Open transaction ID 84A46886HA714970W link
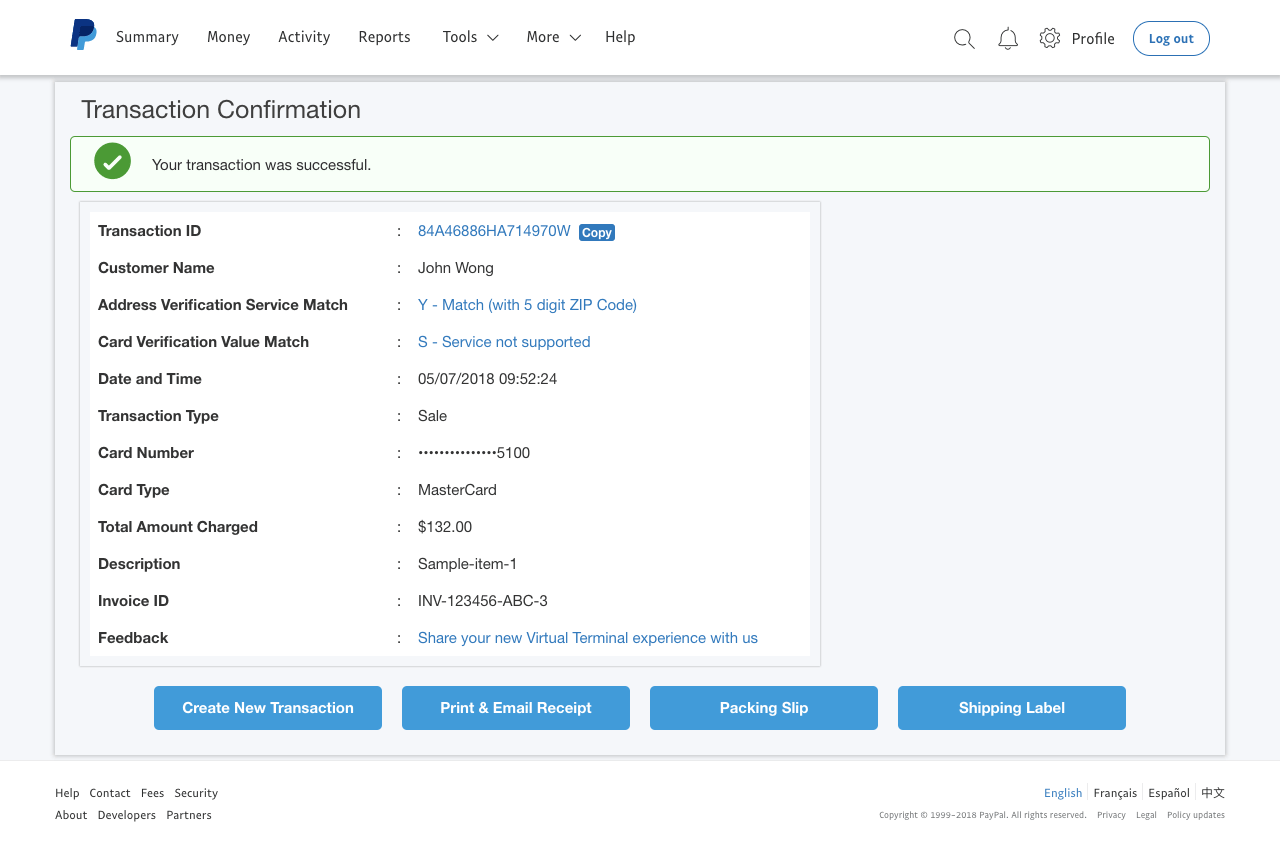This screenshot has height=857, width=1280. (x=494, y=231)
